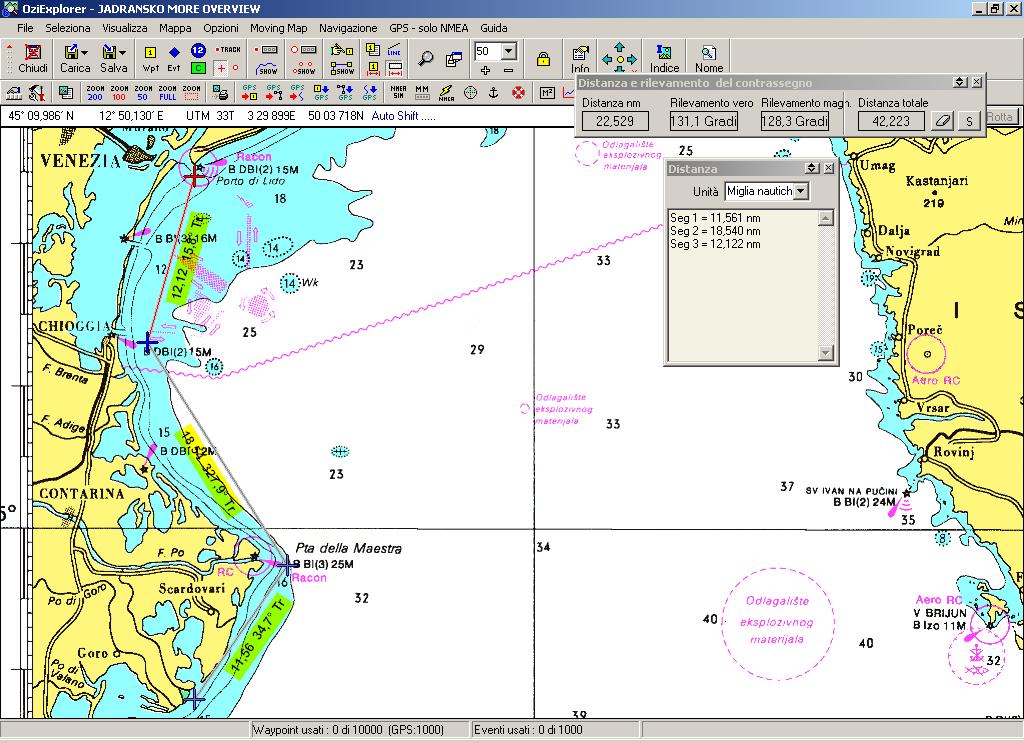Zoom in with the plus button

485,70
